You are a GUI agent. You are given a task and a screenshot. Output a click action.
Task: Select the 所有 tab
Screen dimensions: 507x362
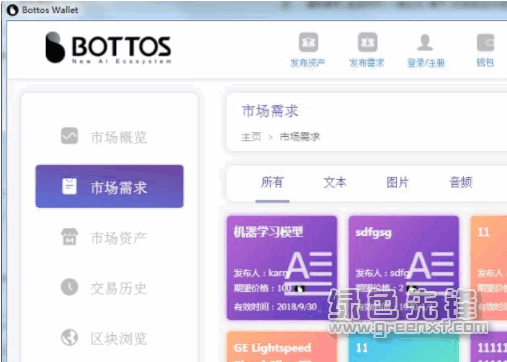coord(272,182)
